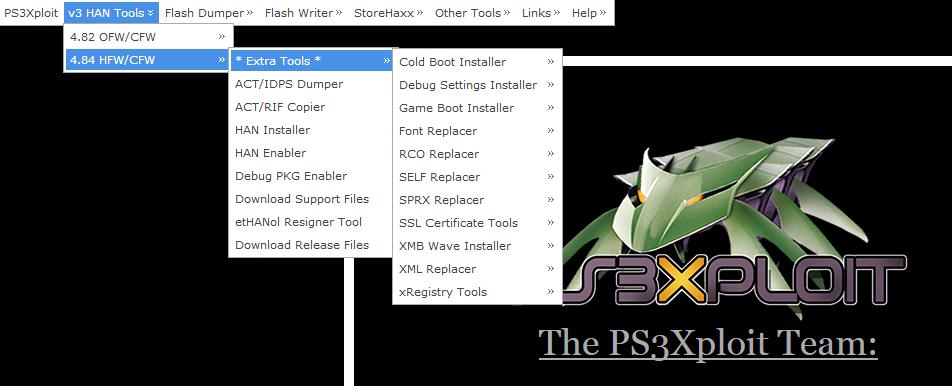
Task: Open the Links menu
Action: [x=541, y=13]
